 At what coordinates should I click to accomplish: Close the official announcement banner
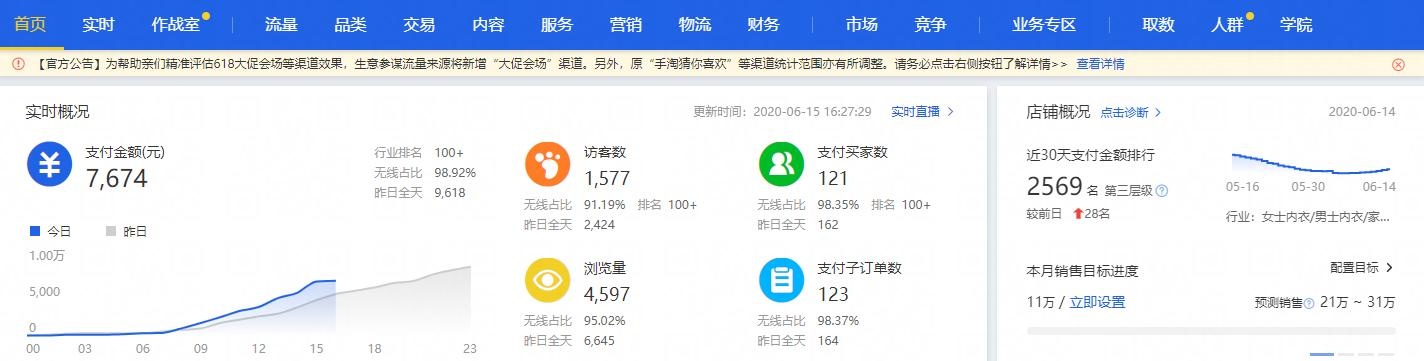[1398, 64]
